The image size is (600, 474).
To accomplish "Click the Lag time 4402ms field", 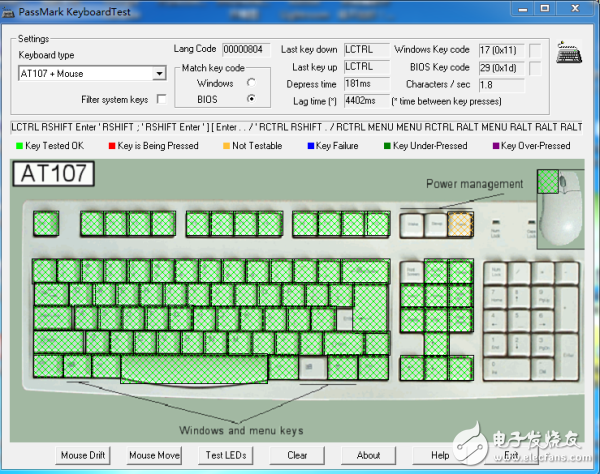I will 367,101.
